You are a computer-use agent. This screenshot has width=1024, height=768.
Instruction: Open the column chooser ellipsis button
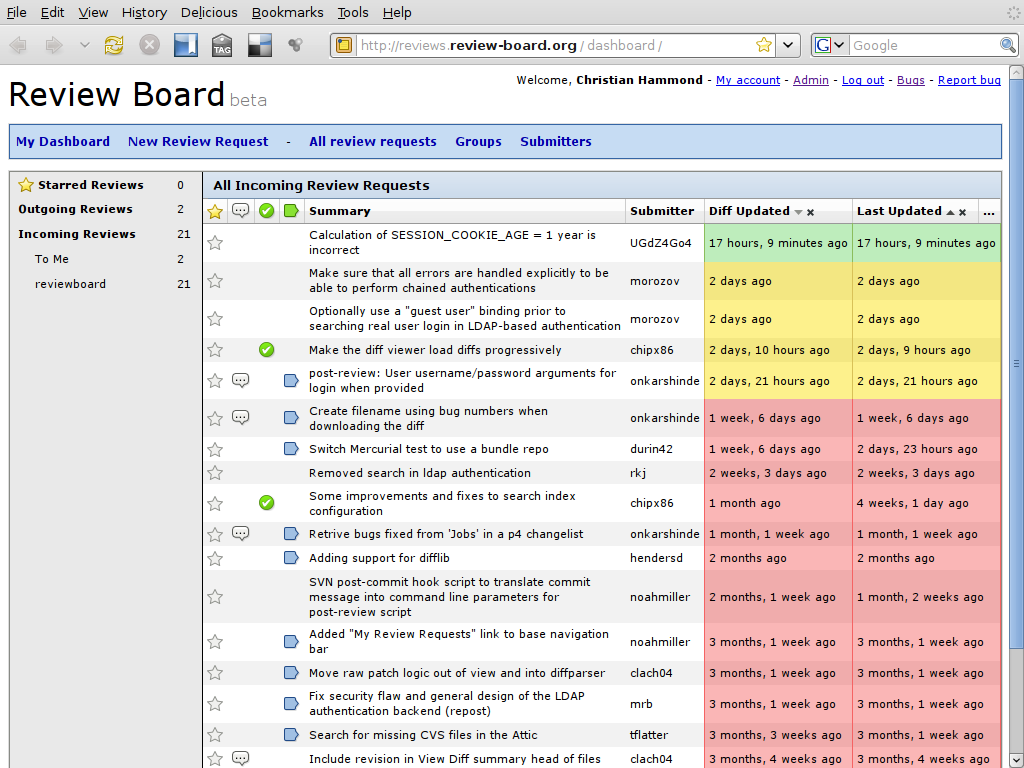[x=989, y=212]
